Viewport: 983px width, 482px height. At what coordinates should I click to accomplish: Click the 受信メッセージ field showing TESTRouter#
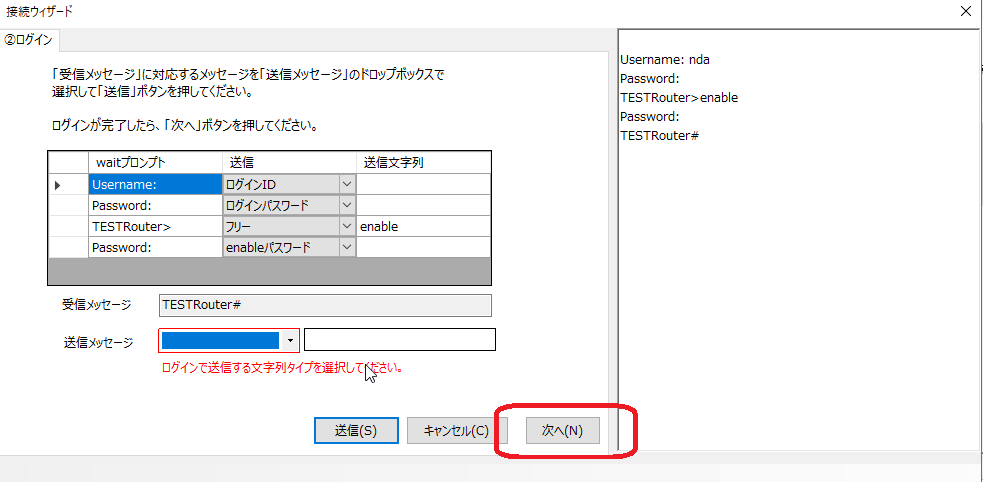[325, 305]
